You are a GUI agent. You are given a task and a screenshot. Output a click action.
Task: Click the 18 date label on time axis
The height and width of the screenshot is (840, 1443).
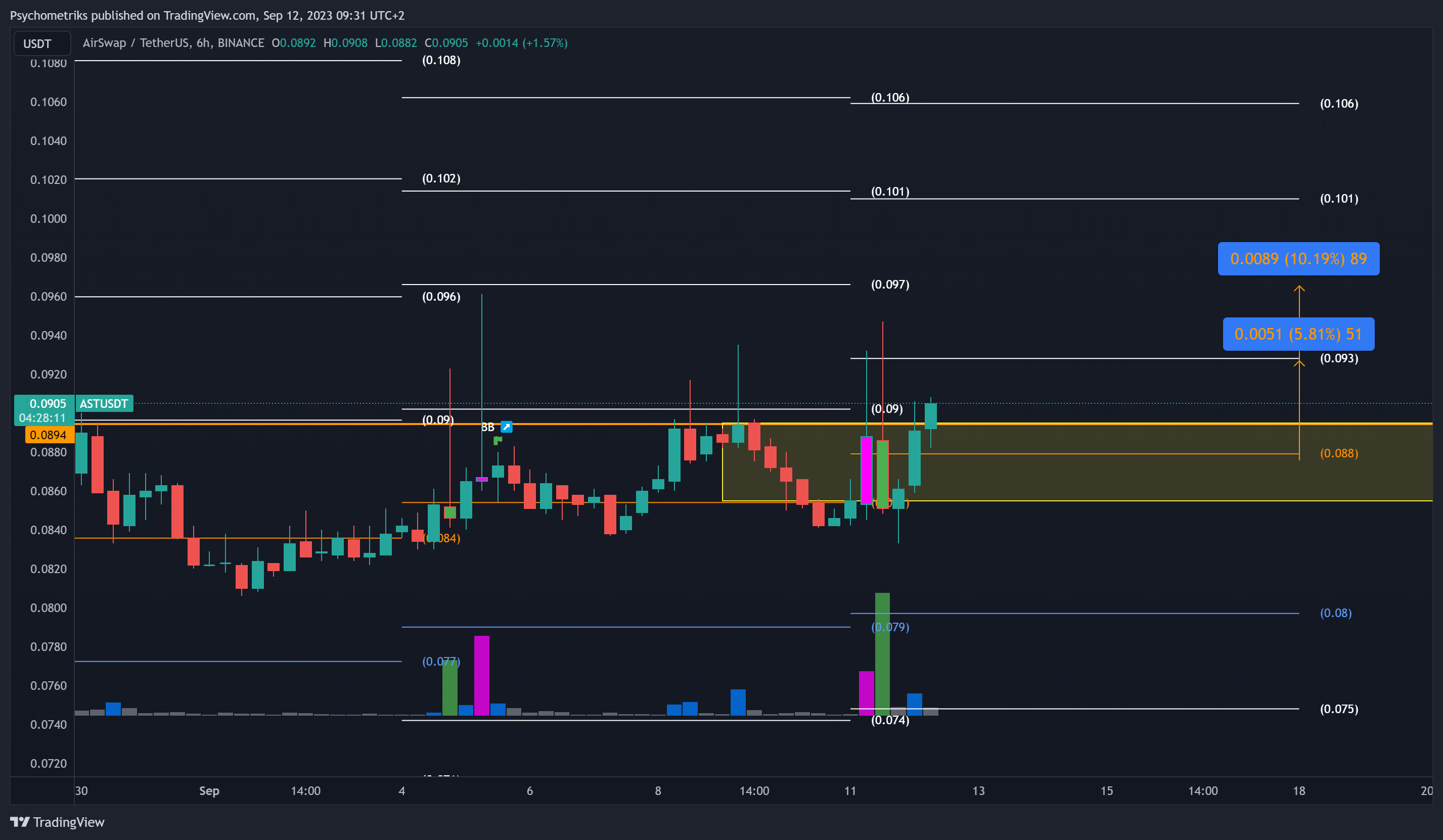[1299, 791]
